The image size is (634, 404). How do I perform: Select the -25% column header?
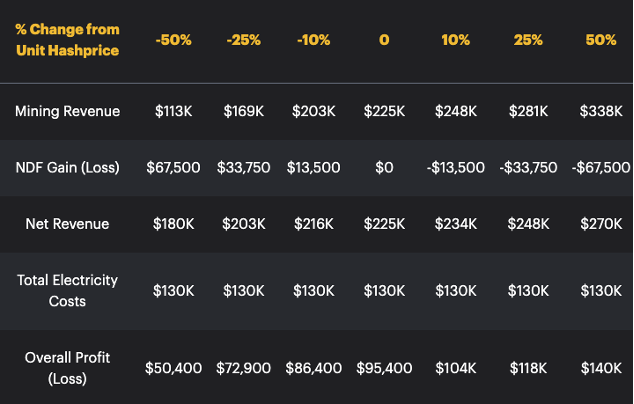243,40
